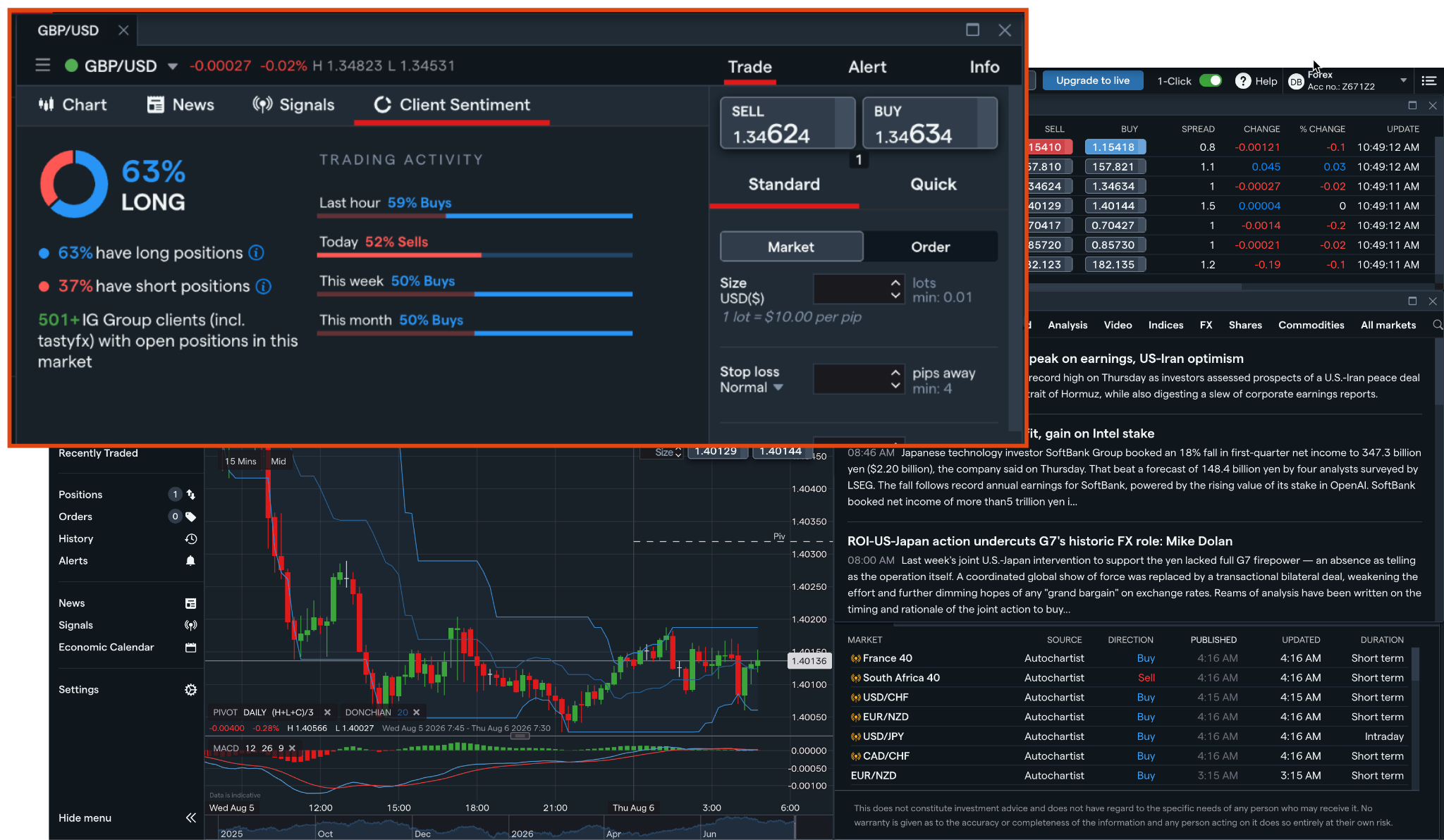The image size is (1444, 840).
Task: Open the list view icon beside account
Action: [x=1428, y=81]
